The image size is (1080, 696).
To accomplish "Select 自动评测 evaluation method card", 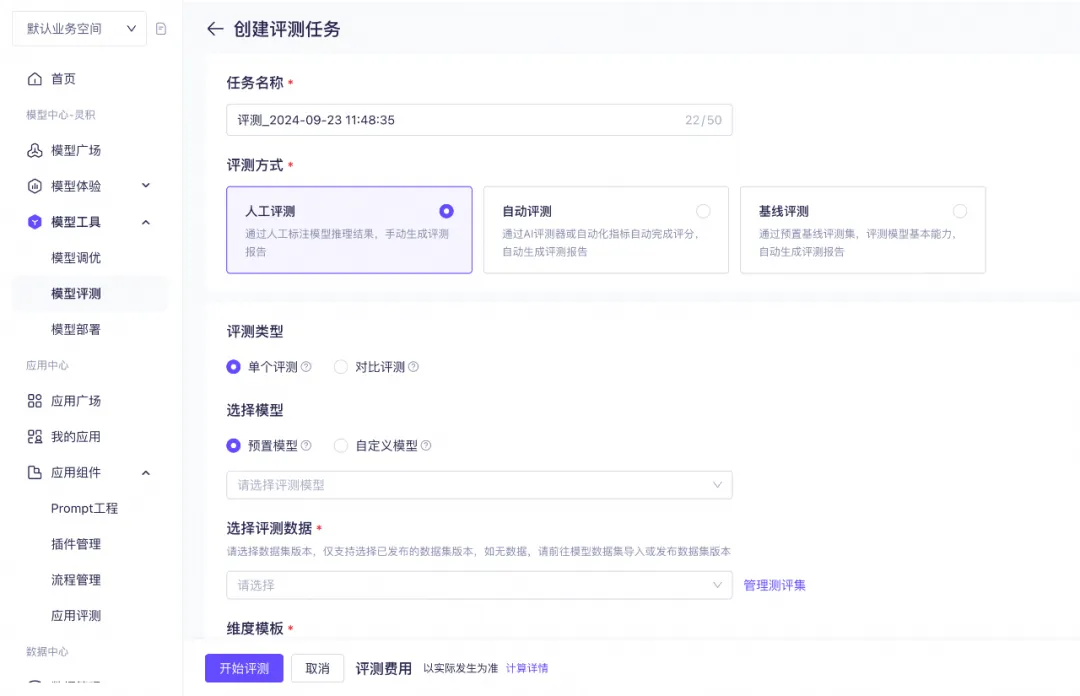I will tap(606, 230).
